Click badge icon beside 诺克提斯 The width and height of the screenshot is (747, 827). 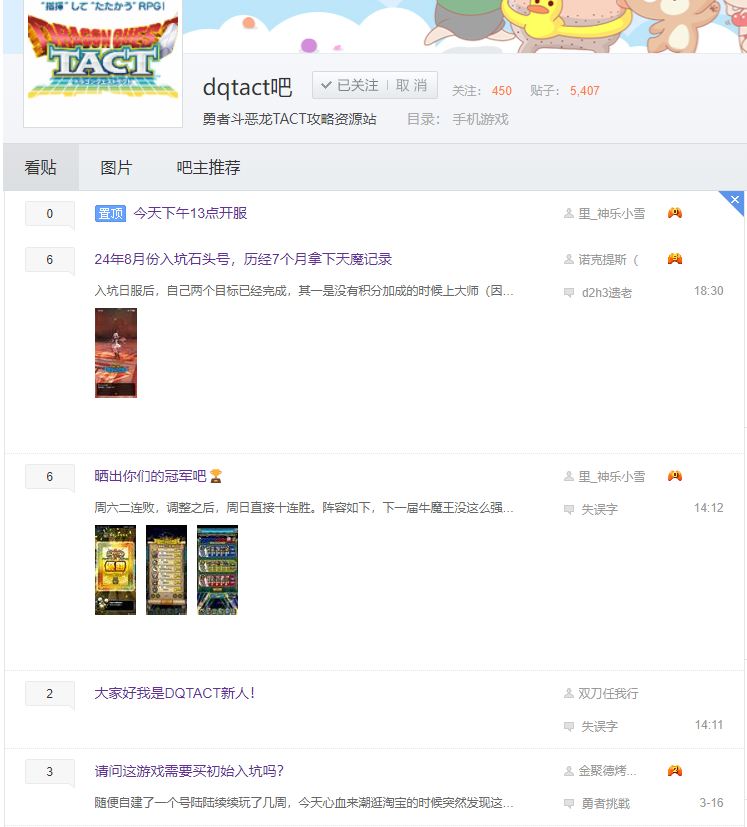coord(675,258)
